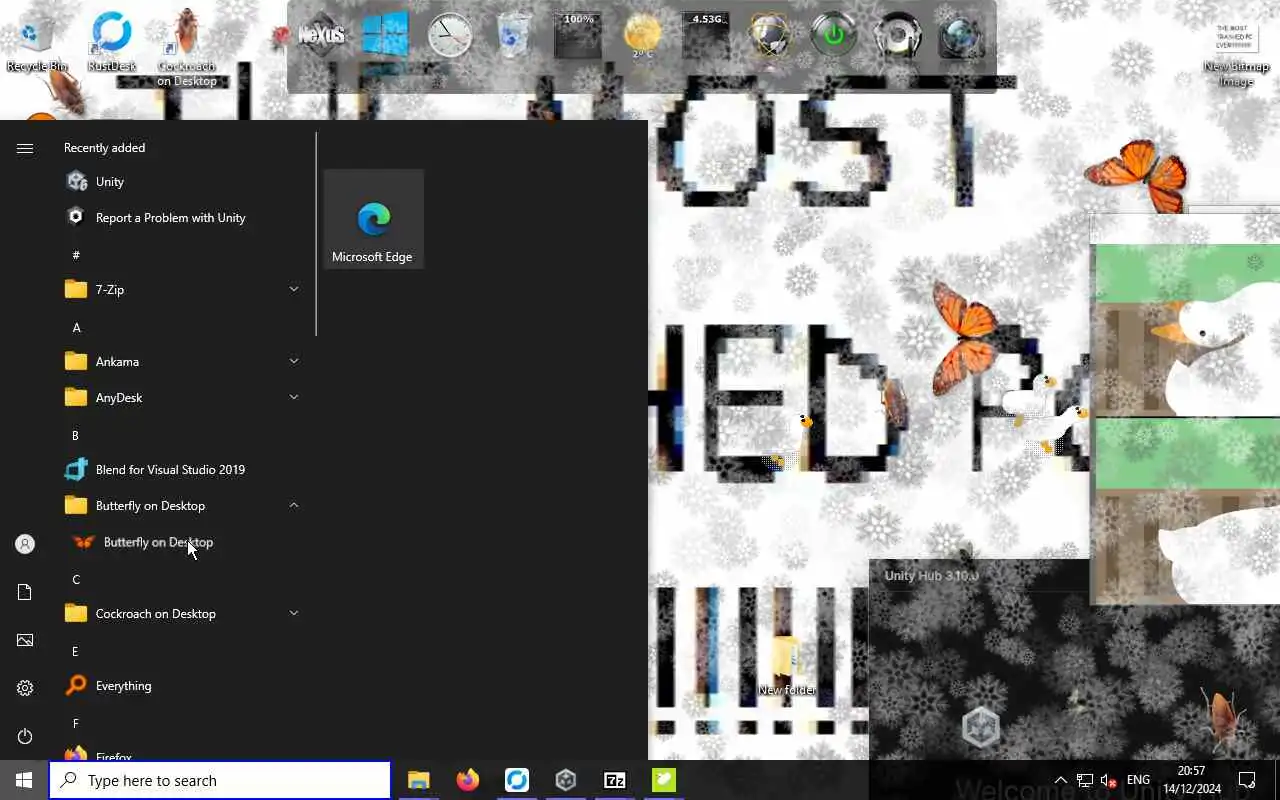Switch to Unity Hub on the taskbar
The width and height of the screenshot is (1280, 800).
tap(566, 780)
